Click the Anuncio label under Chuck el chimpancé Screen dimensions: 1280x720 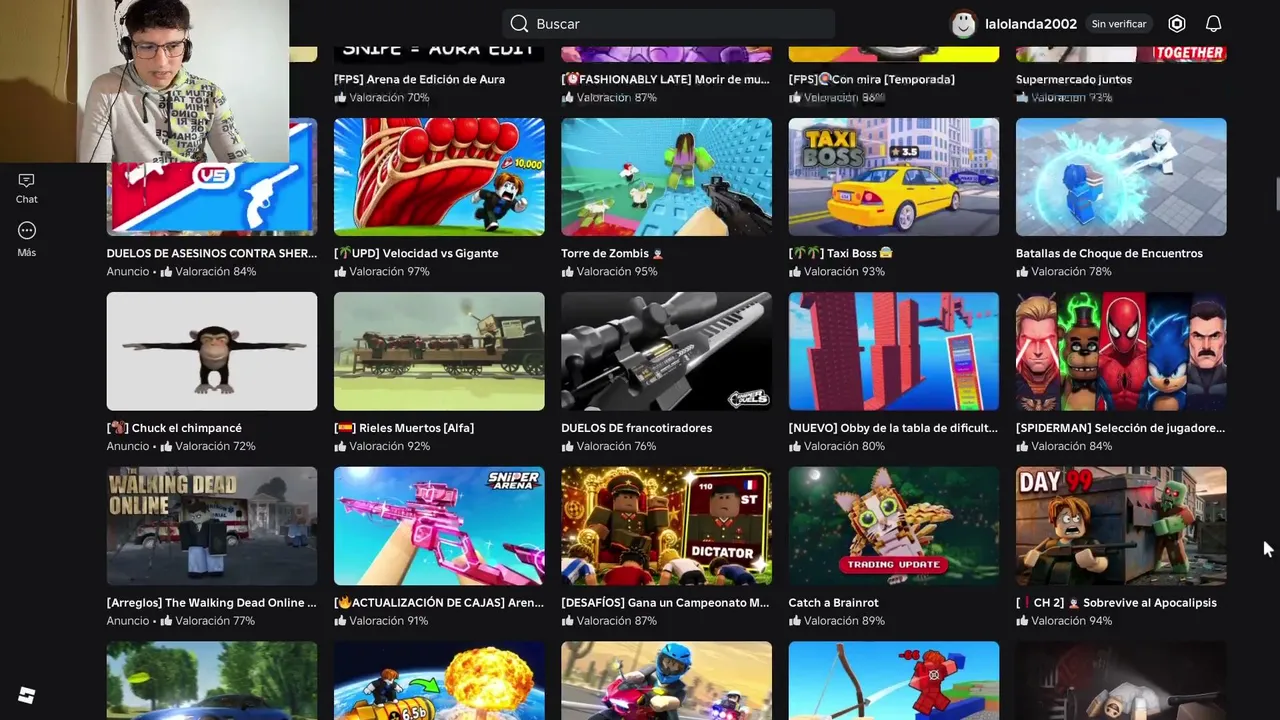tap(128, 447)
